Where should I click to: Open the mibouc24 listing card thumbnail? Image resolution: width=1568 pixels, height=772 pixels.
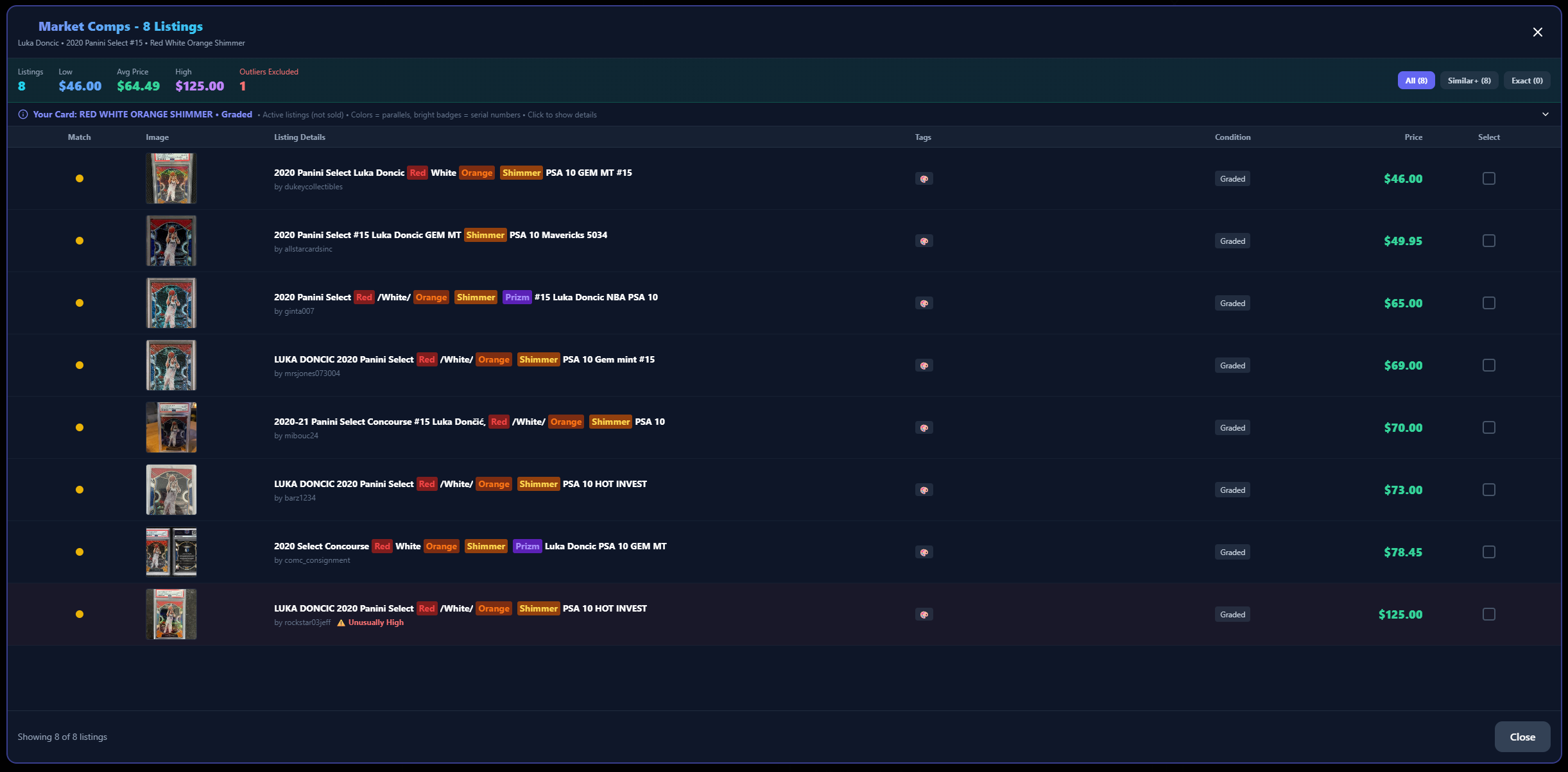click(171, 427)
